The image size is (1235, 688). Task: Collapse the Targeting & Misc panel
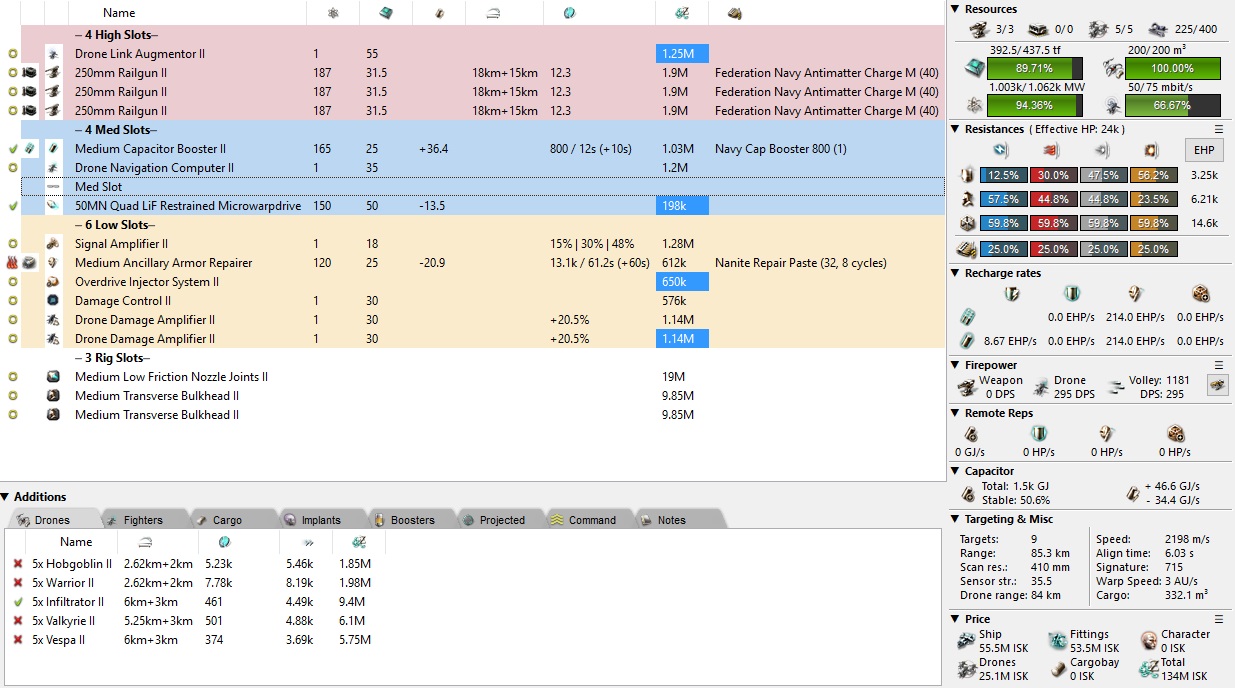click(955, 519)
